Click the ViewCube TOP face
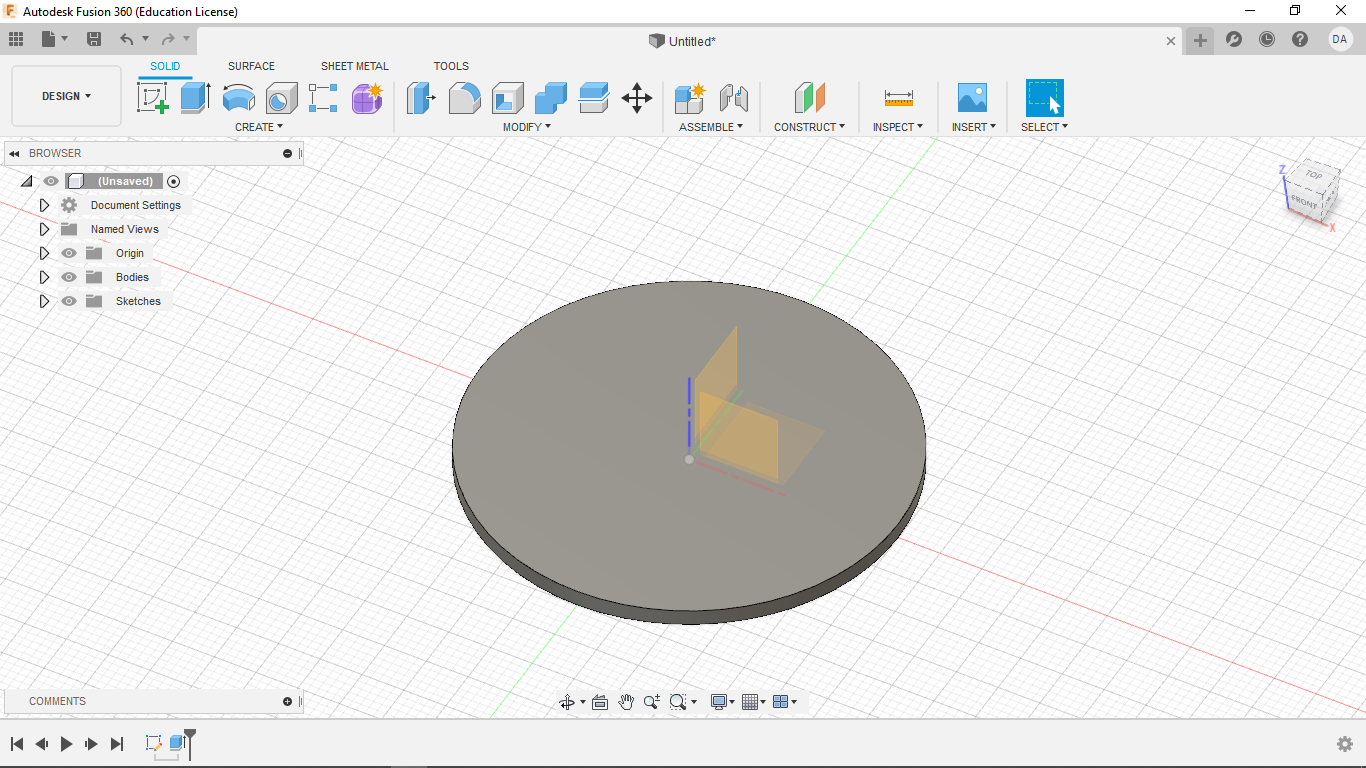 (1313, 176)
